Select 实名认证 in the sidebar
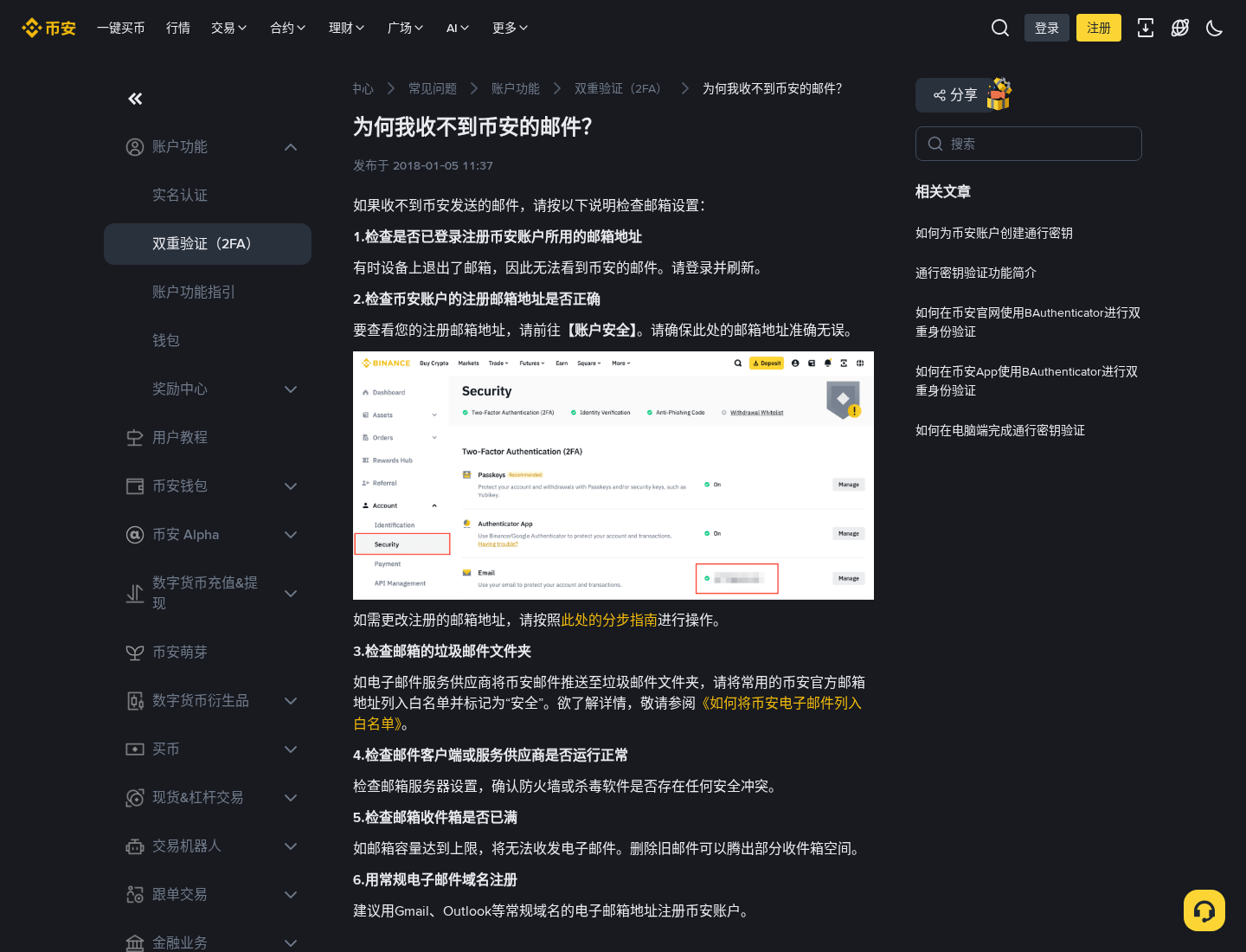 [x=208, y=196]
